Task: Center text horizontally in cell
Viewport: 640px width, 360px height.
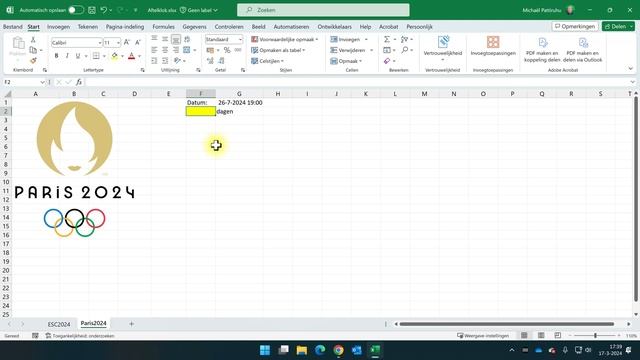Action: 165,50
